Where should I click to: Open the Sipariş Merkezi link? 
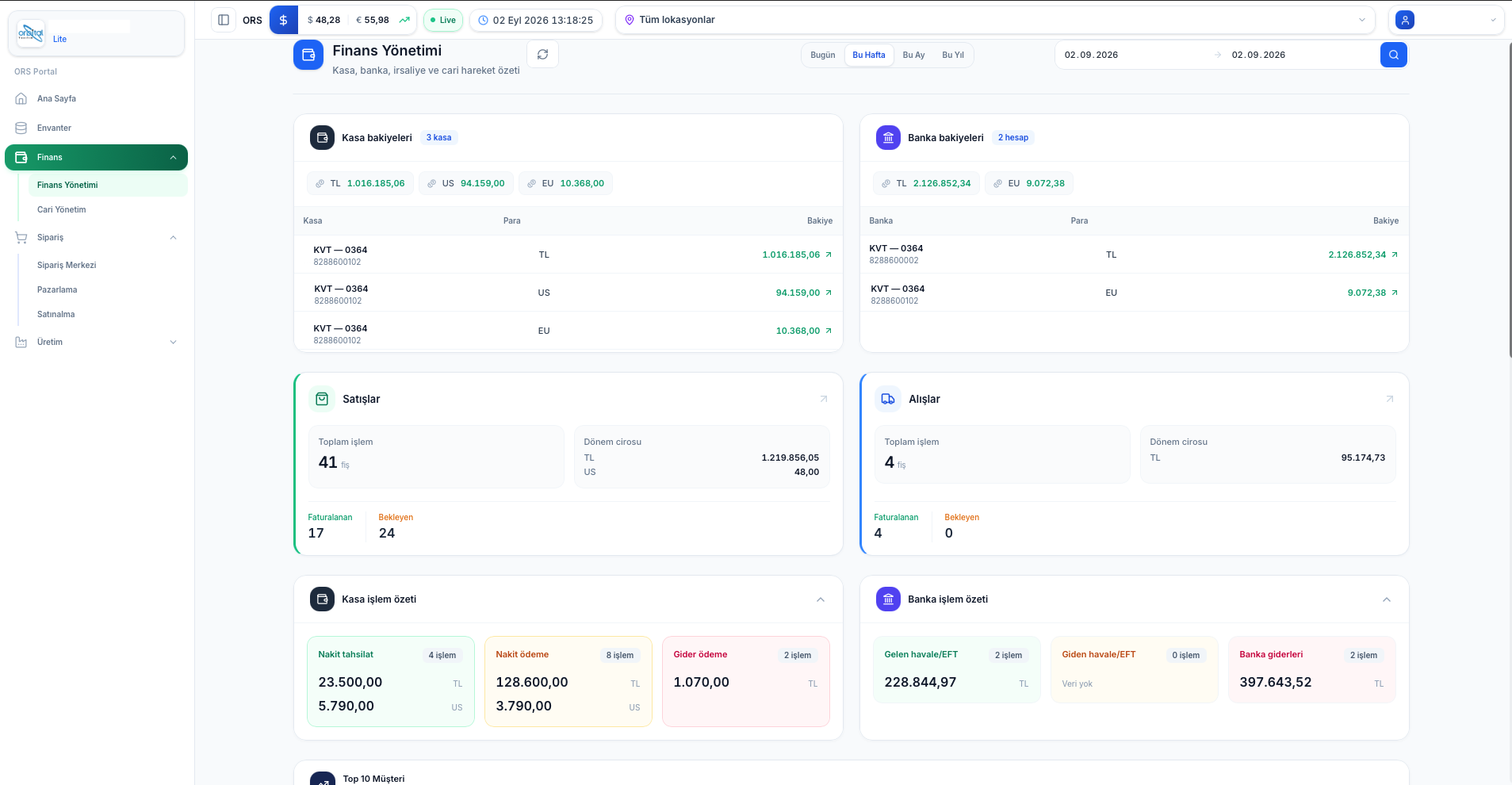67,265
